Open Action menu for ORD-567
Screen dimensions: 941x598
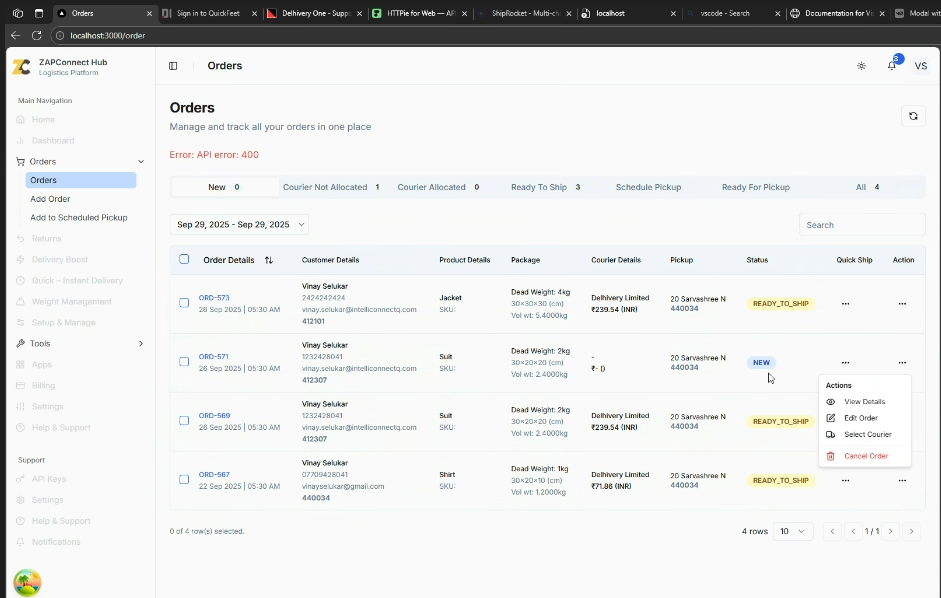click(902, 481)
